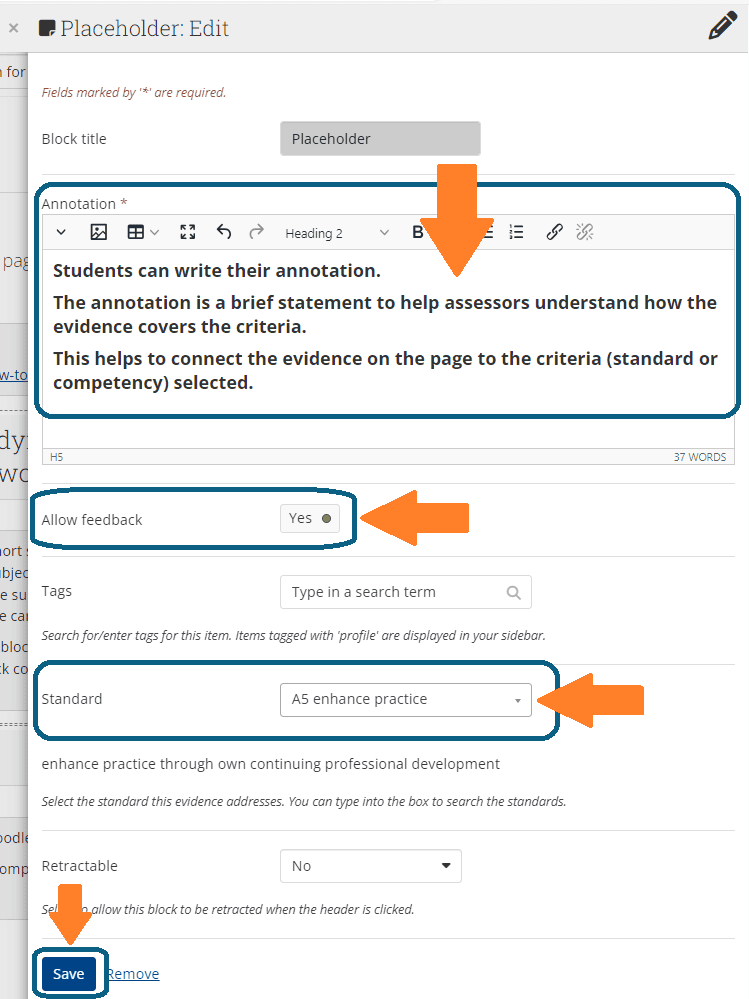Screen dimensions: 749x999
Task: Click the undo arrow icon
Action: 224,232
